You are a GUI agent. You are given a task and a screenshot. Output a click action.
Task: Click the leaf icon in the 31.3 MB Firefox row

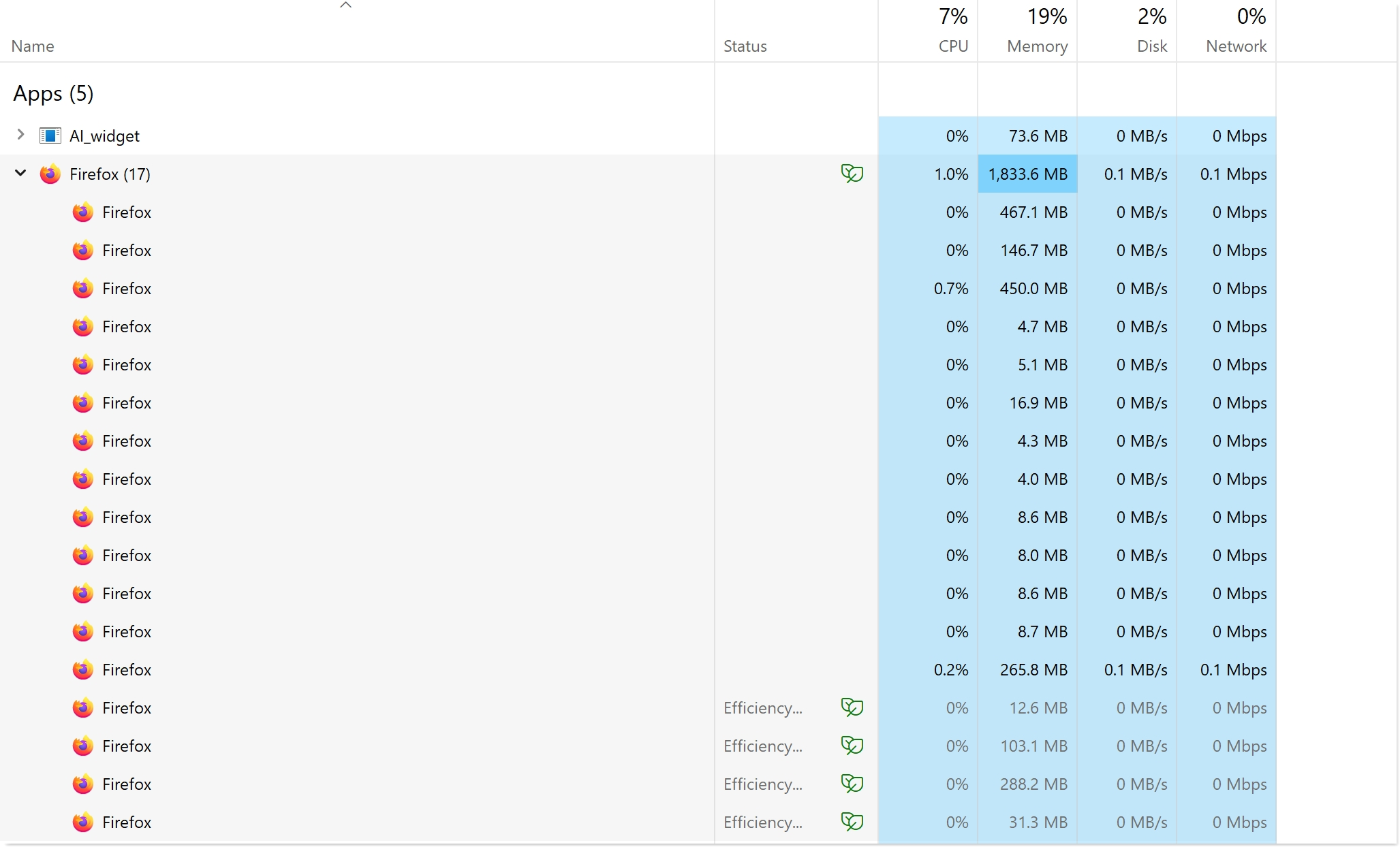(852, 822)
